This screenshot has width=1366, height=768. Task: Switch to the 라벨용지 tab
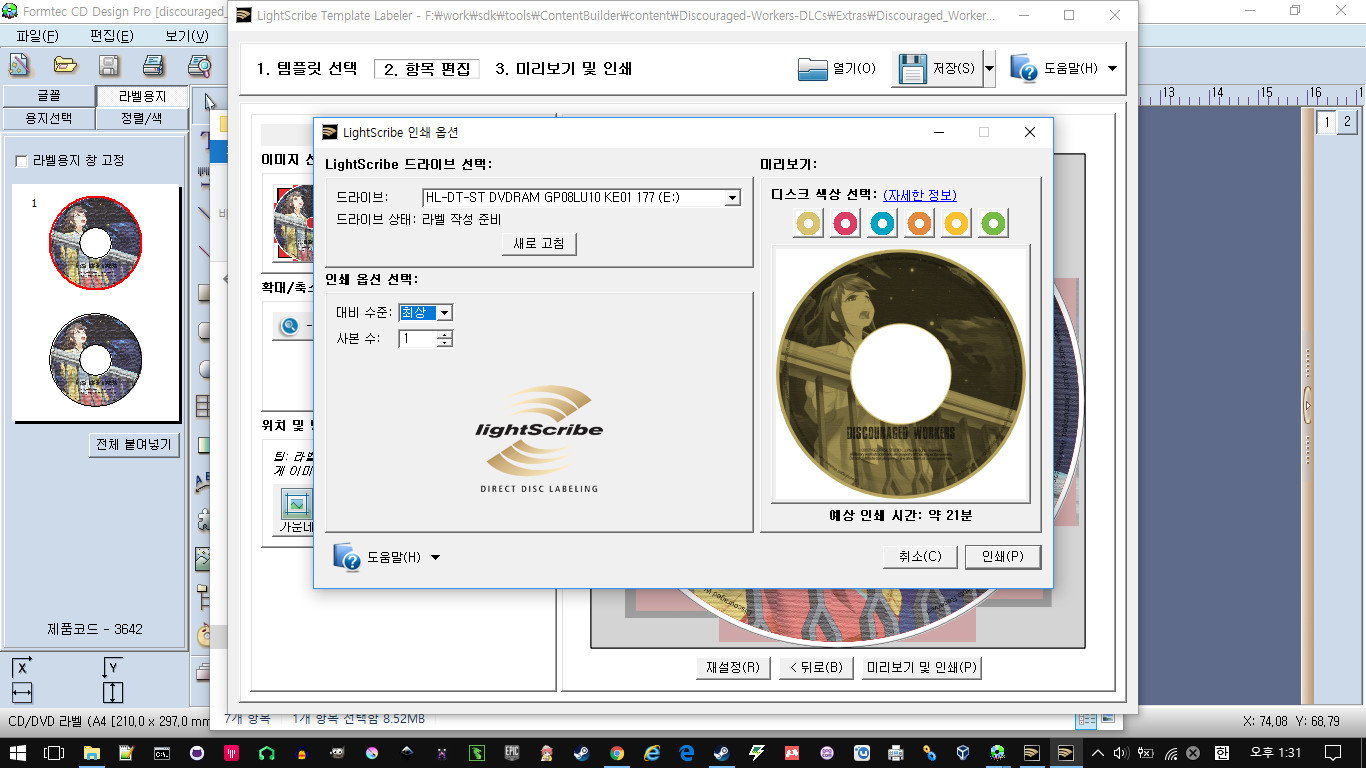142,96
